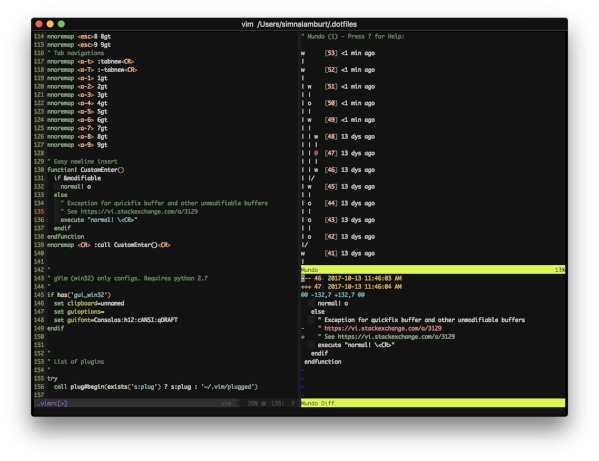Click the stackexchange URL on line 135
The height and width of the screenshot is (461, 599).
[x=139, y=212]
